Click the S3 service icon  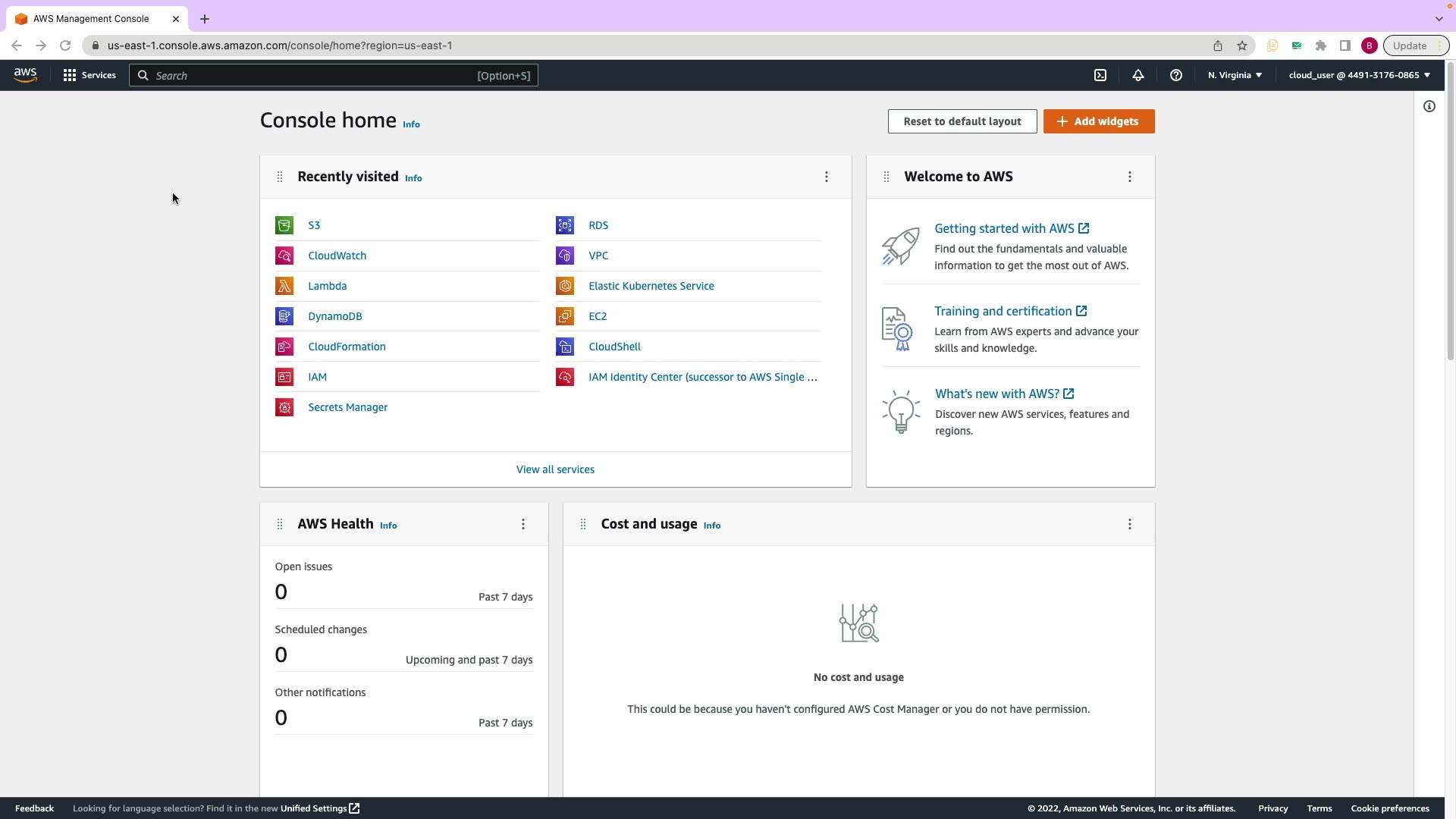tap(284, 225)
